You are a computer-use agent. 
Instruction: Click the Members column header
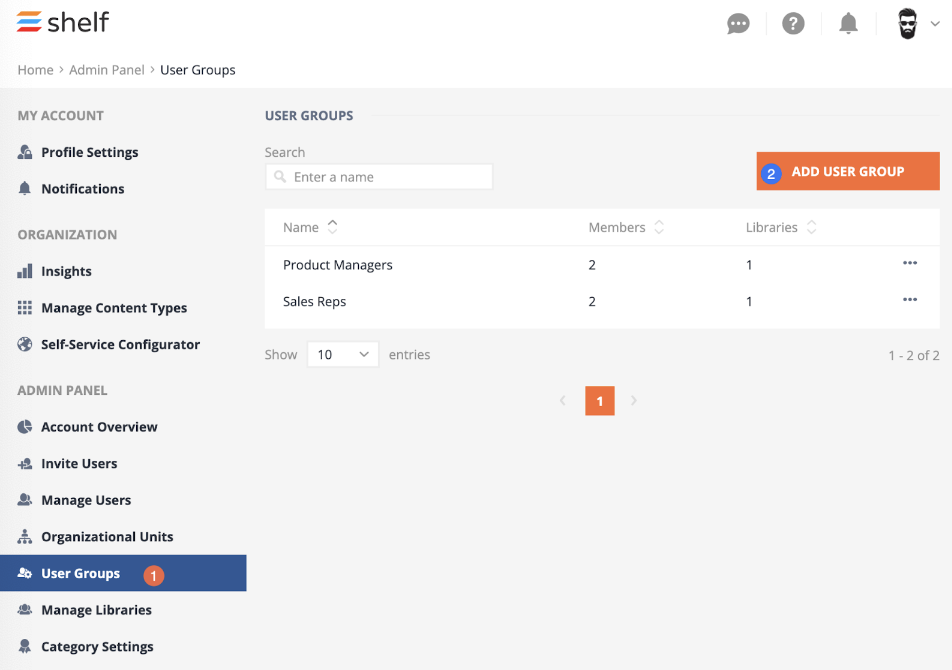coord(617,228)
